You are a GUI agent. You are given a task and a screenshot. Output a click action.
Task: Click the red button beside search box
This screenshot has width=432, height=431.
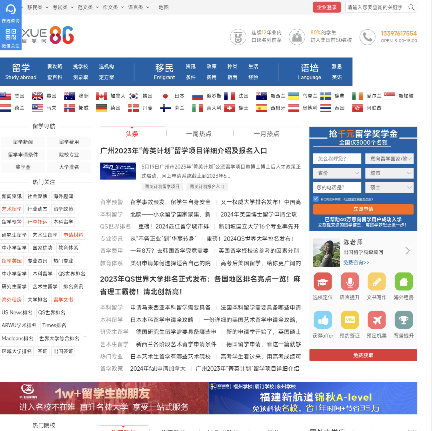tap(327, 7)
